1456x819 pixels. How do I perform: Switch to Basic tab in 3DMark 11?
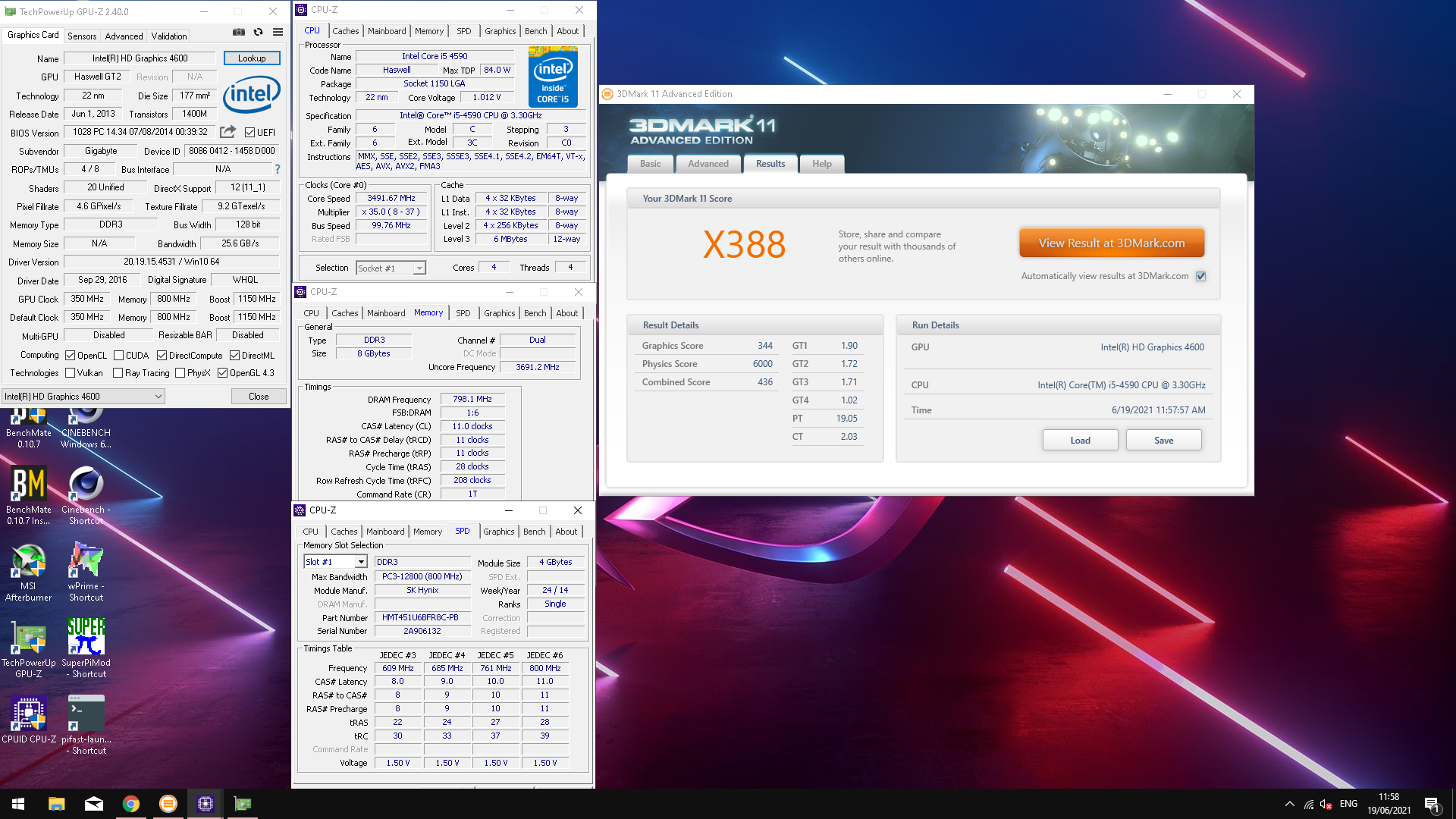(x=650, y=164)
